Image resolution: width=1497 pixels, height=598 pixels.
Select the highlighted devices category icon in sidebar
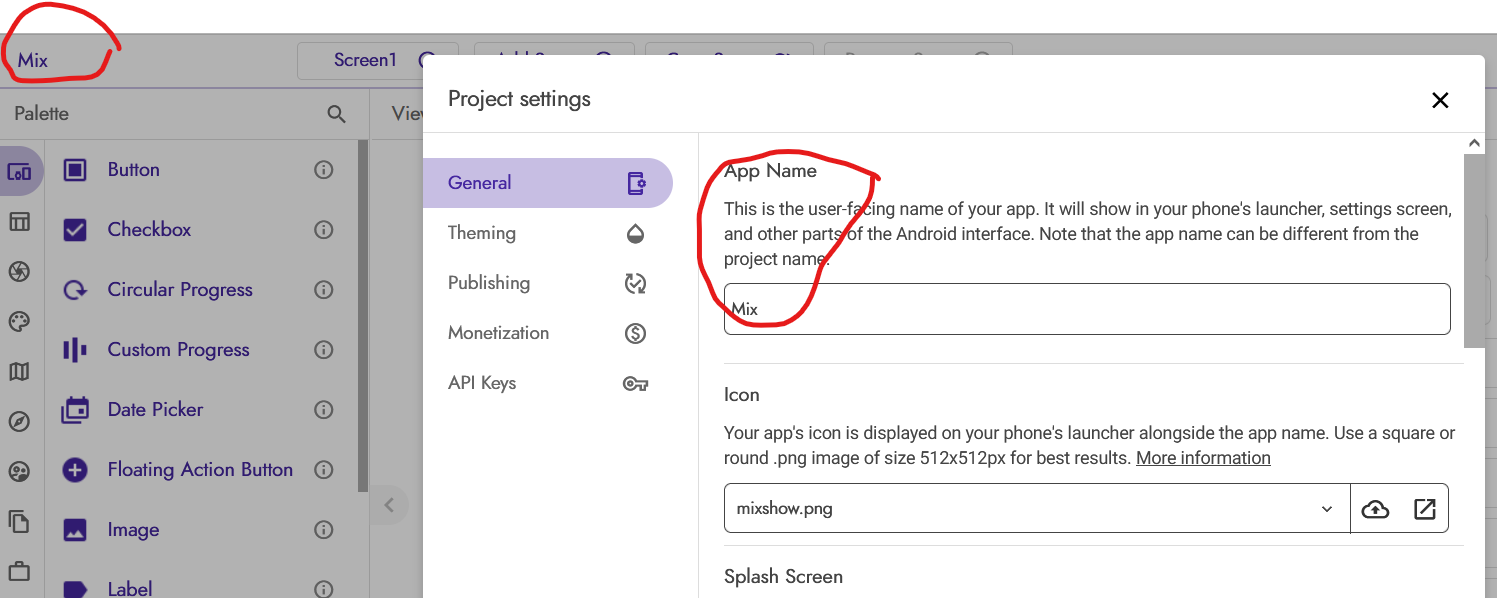[x=19, y=171]
